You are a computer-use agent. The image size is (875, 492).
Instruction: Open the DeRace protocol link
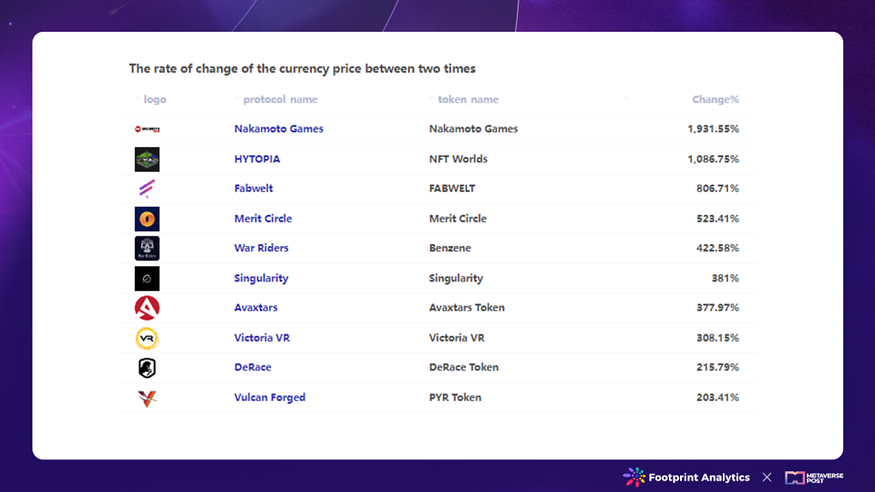click(252, 368)
